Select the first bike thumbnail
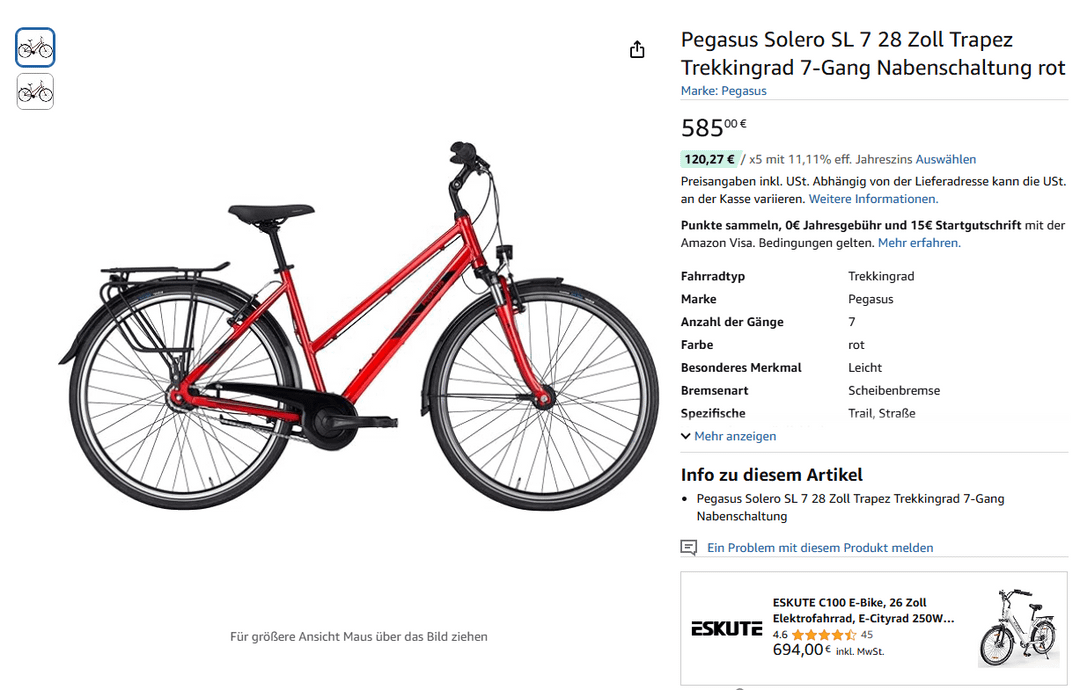Viewport: 1080px width, 690px height. (x=35, y=48)
